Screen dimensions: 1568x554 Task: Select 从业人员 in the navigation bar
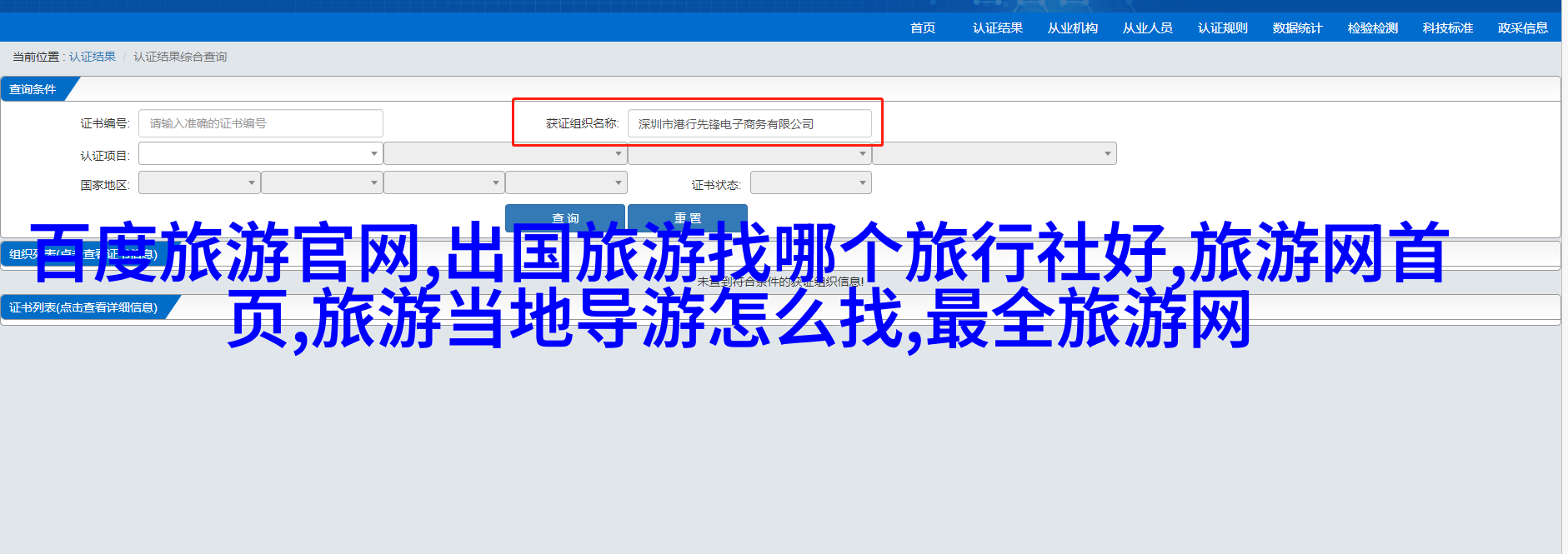pos(1148,28)
